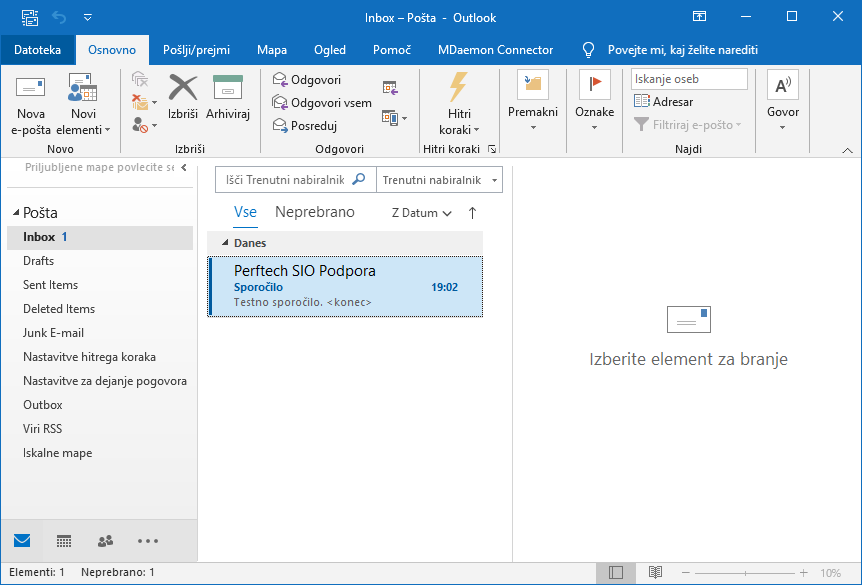The image size is (862, 585).
Task: Open the Z Datum sort dropdown
Action: pyautogui.click(x=421, y=213)
